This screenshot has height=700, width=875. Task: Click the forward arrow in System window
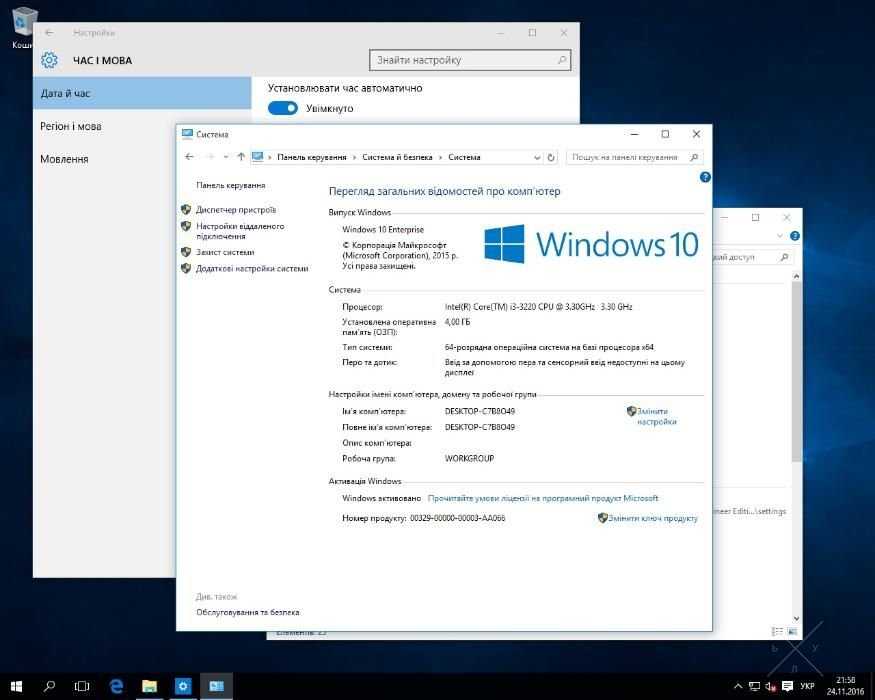pos(210,157)
